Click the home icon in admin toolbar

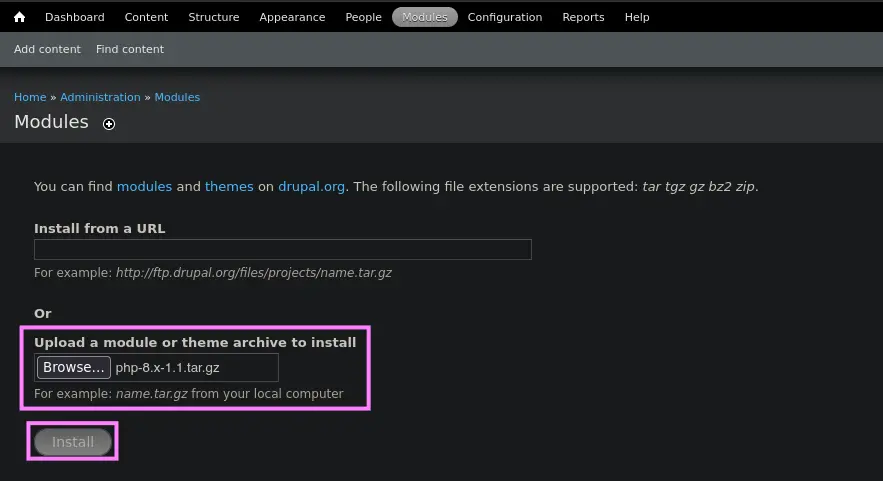point(19,17)
